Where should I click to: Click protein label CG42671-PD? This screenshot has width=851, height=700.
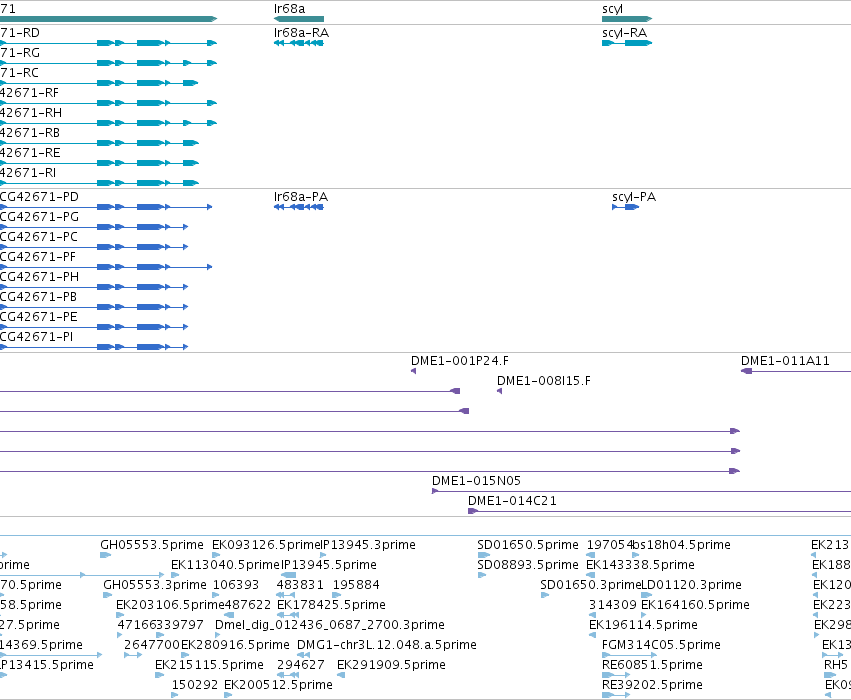coord(39,197)
